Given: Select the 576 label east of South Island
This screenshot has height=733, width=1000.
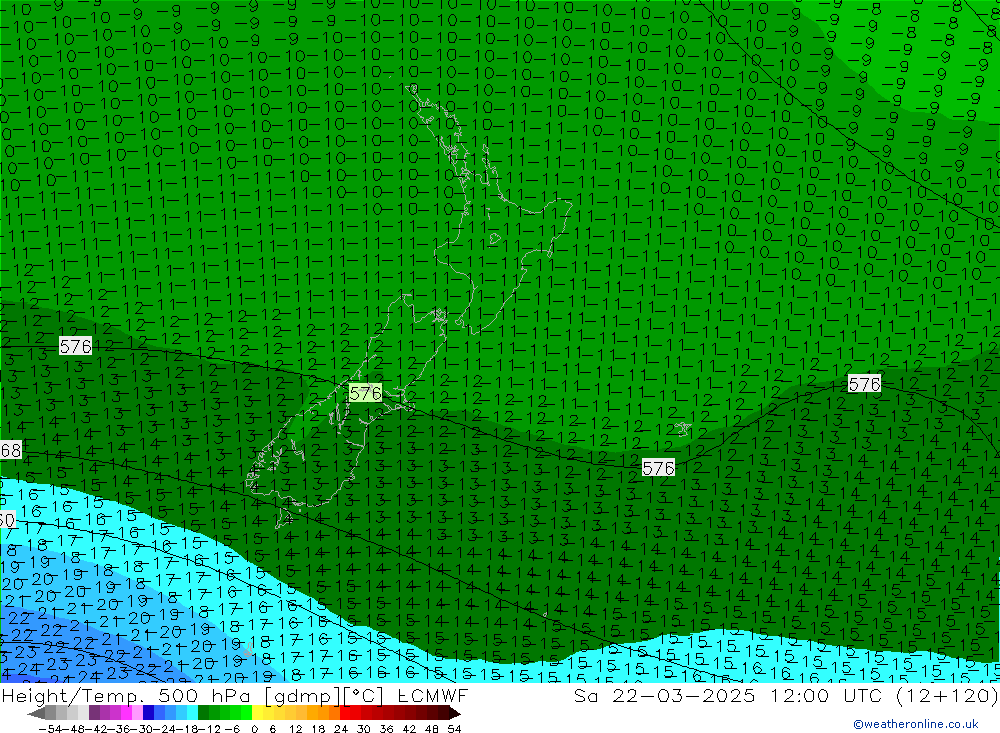Looking at the screenshot, I should pyautogui.click(x=658, y=468).
